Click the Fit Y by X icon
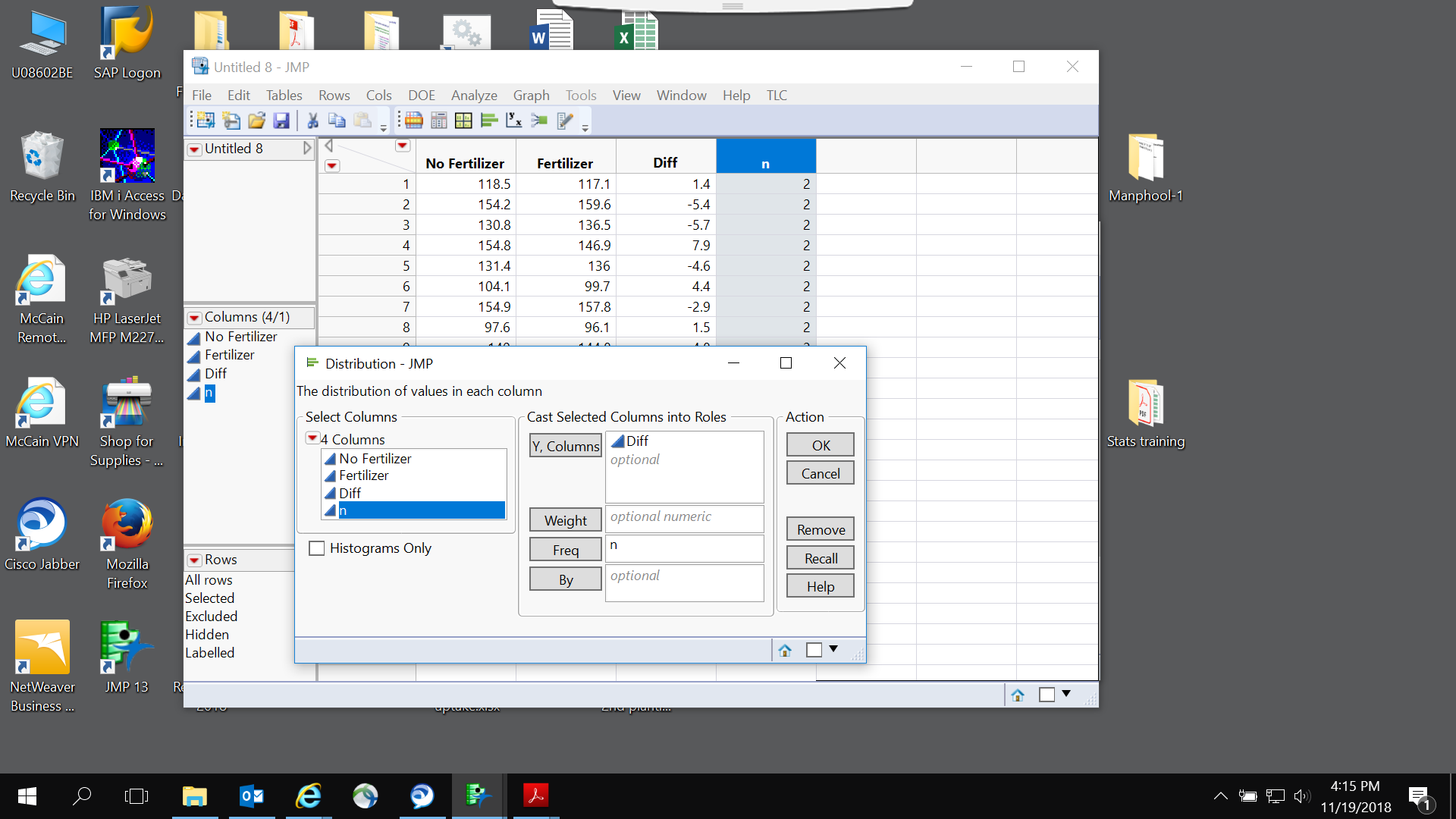This screenshot has height=819, width=1456. [x=514, y=120]
